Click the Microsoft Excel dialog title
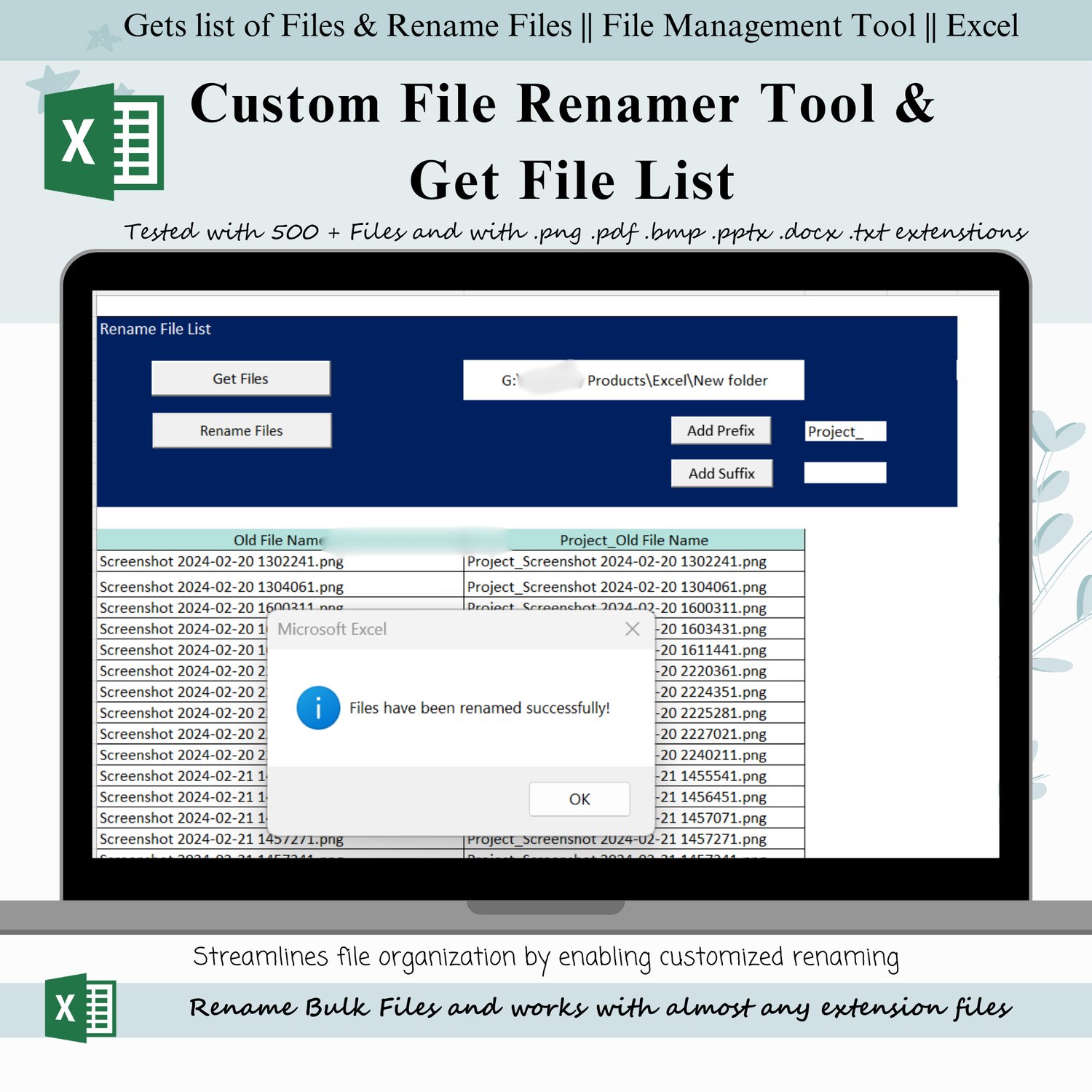1092x1092 pixels. tap(332, 629)
